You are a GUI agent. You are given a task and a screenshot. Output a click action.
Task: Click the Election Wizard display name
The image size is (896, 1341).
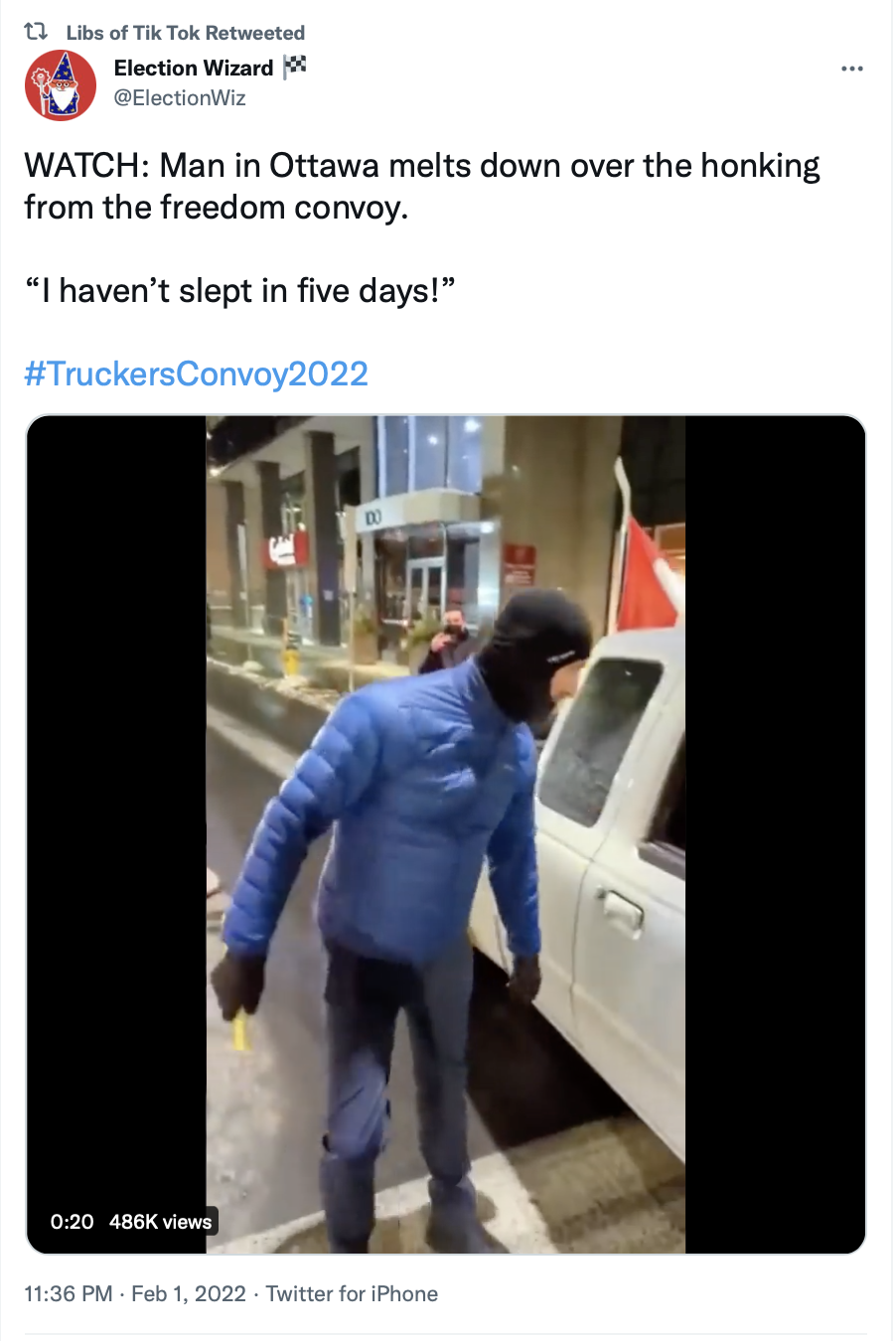pos(194,68)
